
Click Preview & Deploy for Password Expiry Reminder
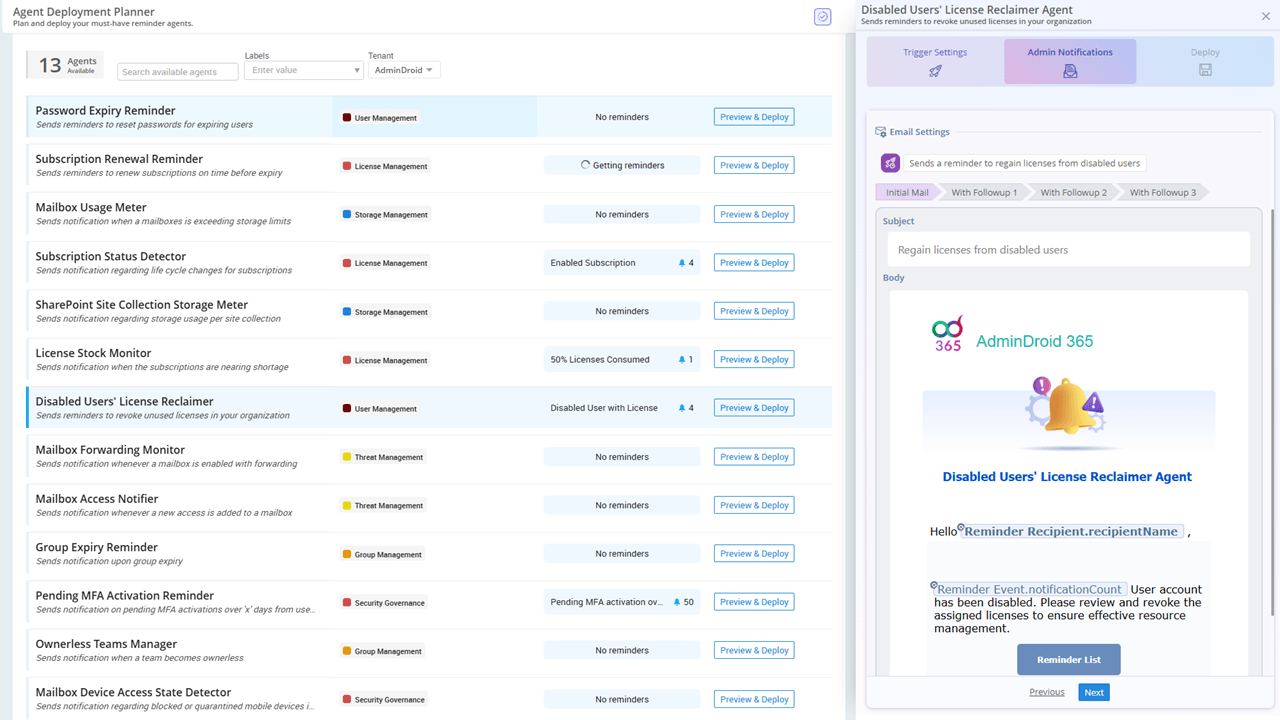pyautogui.click(x=754, y=117)
